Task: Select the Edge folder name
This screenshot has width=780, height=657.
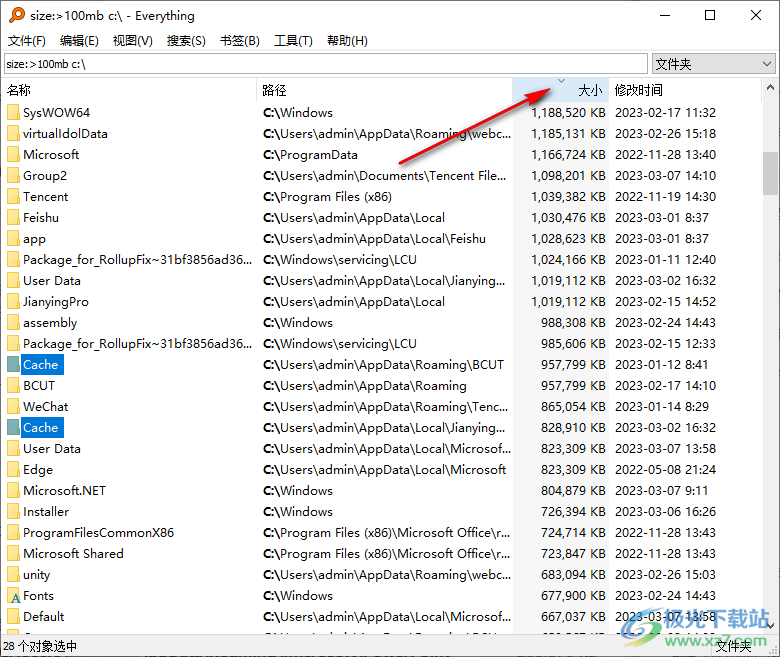Action: (x=38, y=469)
